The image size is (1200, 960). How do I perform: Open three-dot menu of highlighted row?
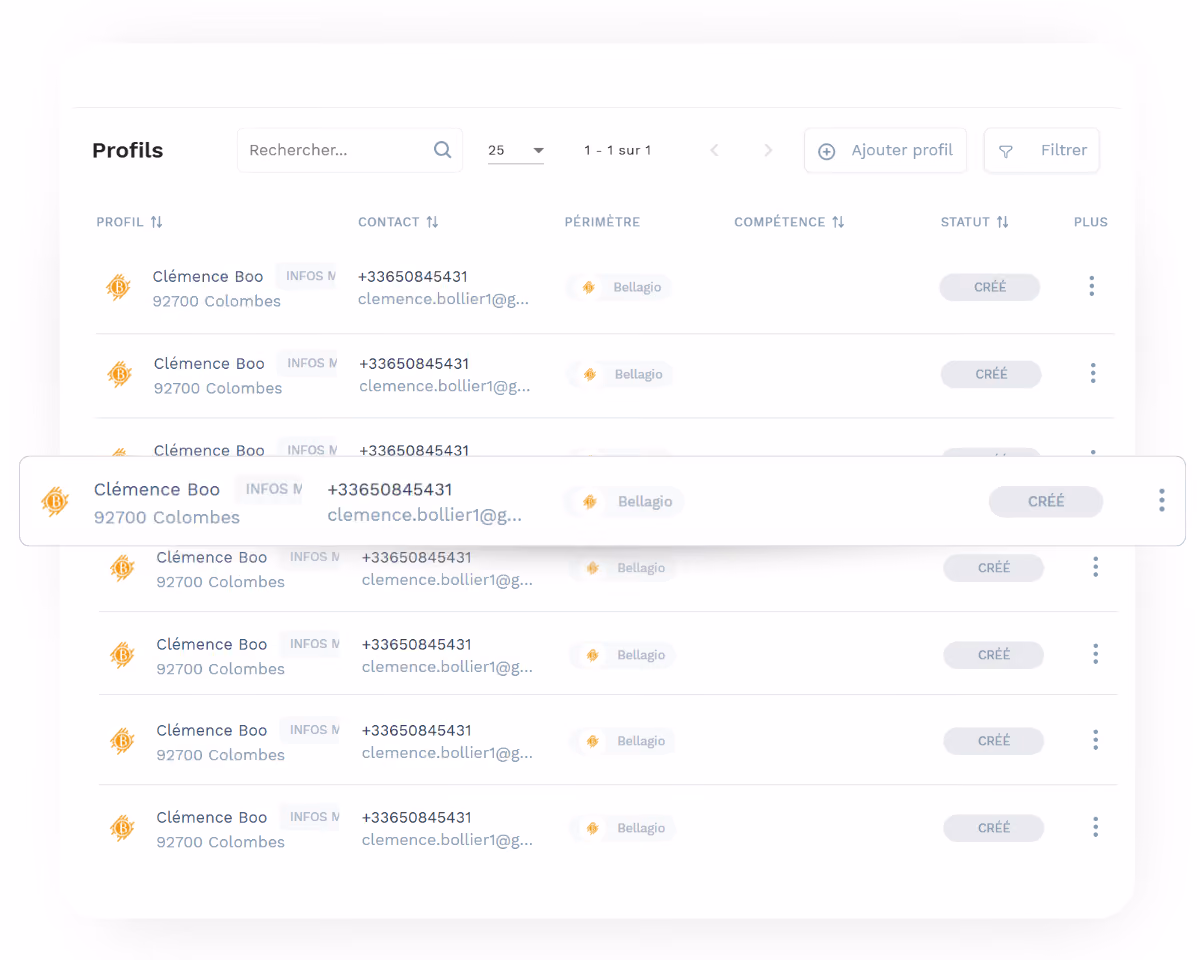[x=1161, y=500]
